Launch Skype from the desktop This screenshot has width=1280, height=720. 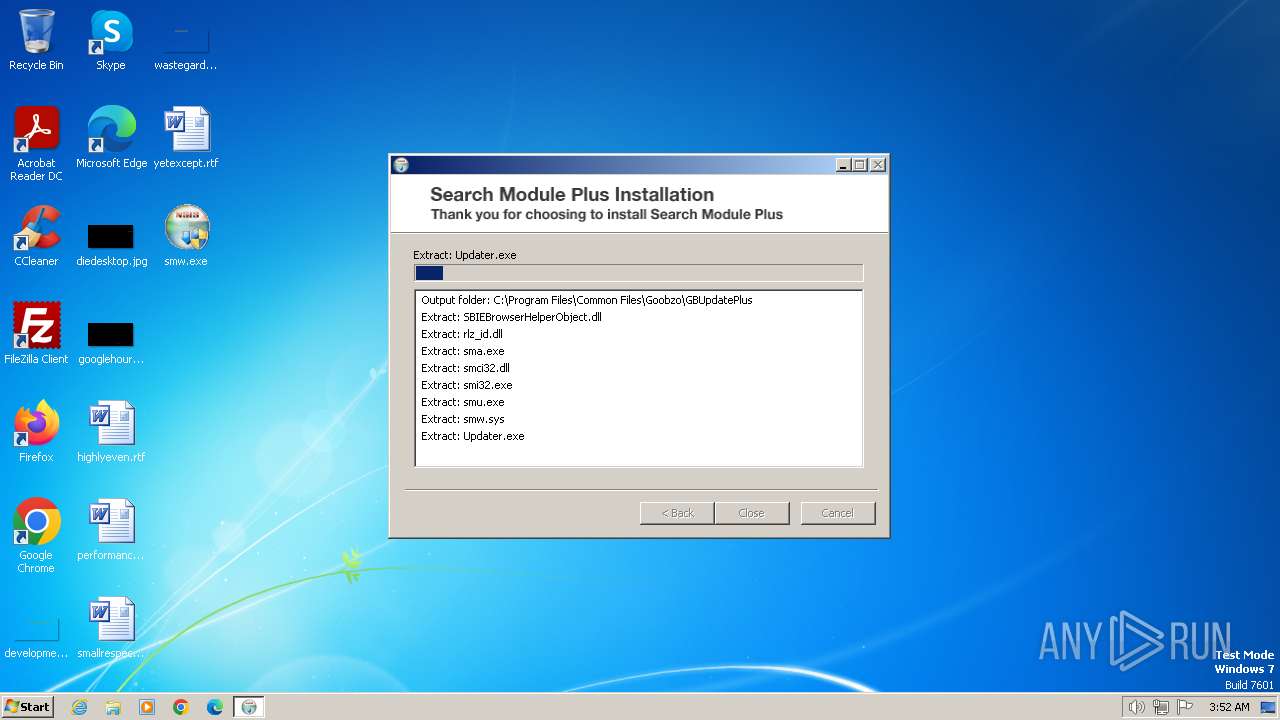click(x=110, y=40)
